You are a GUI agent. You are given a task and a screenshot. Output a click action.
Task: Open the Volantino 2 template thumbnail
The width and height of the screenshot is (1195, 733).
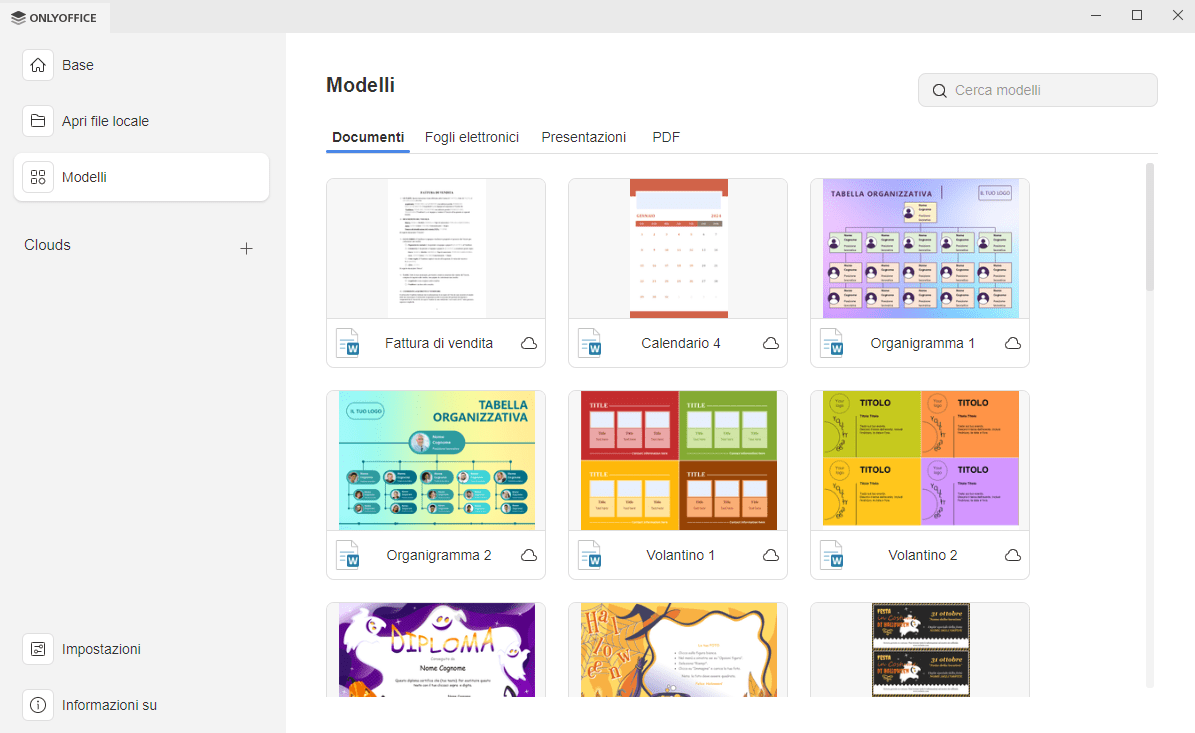920,460
